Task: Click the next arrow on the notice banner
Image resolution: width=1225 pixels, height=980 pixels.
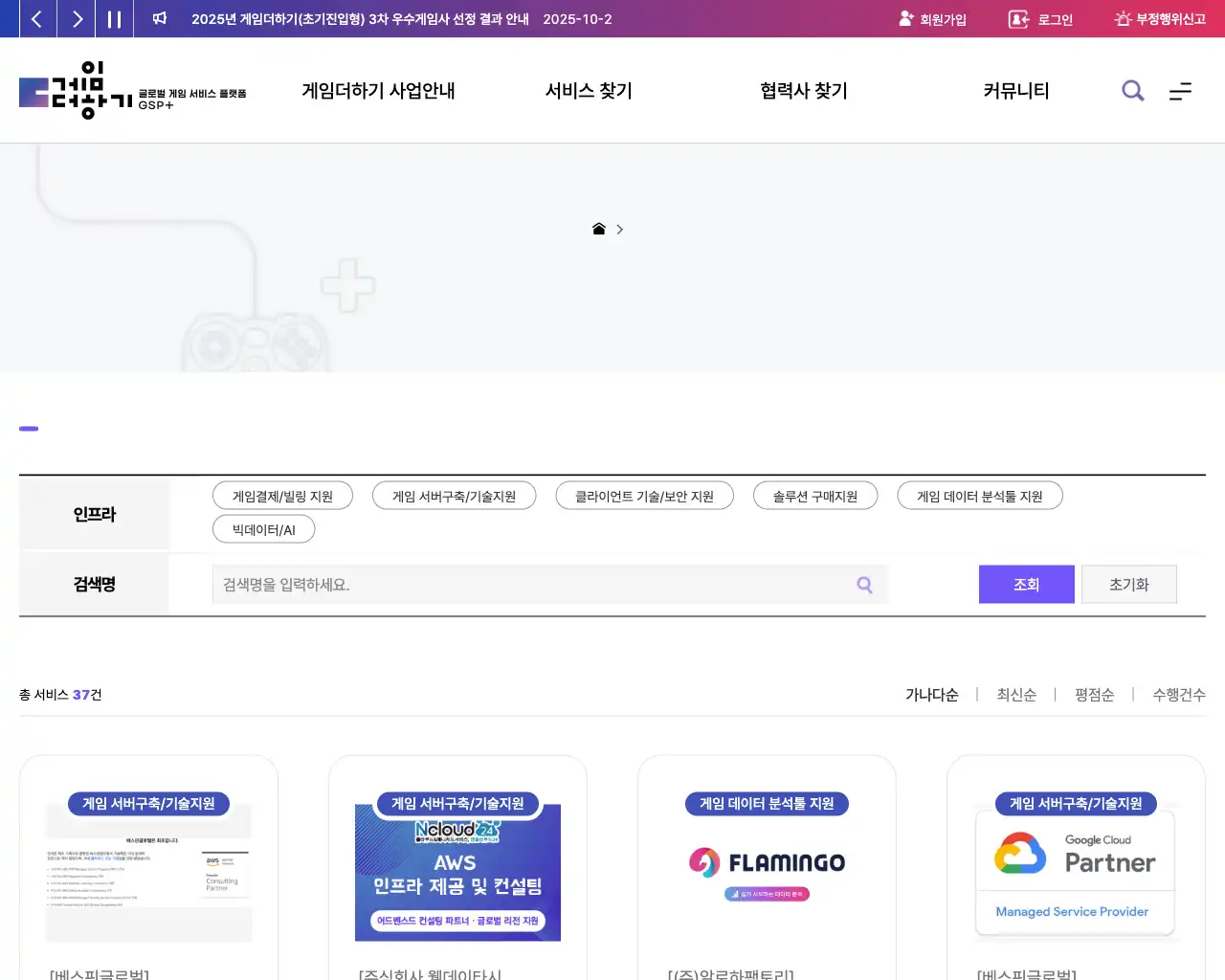Action: click(x=76, y=18)
